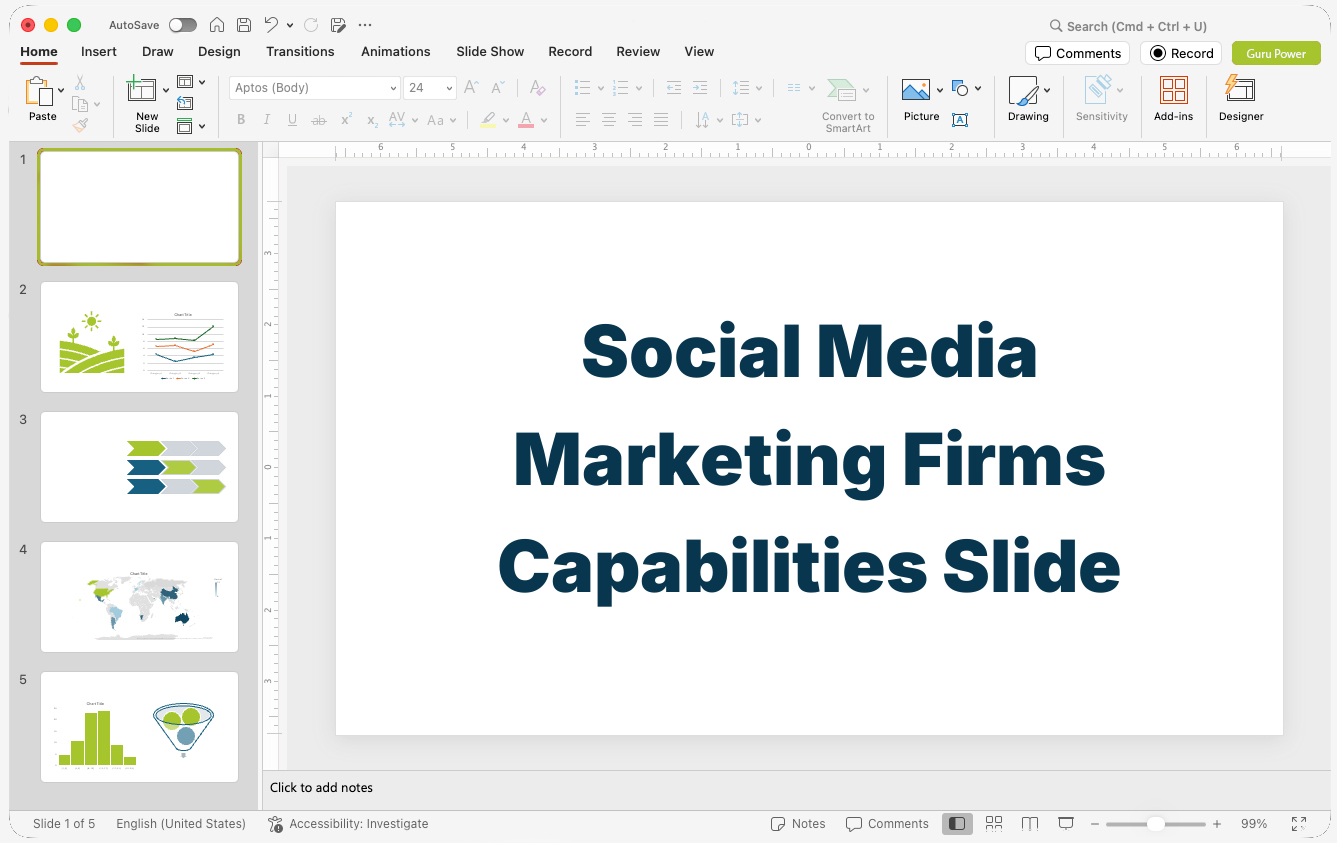Click the Increase Font Size icon
This screenshot has height=843, width=1337.
[x=472, y=88]
